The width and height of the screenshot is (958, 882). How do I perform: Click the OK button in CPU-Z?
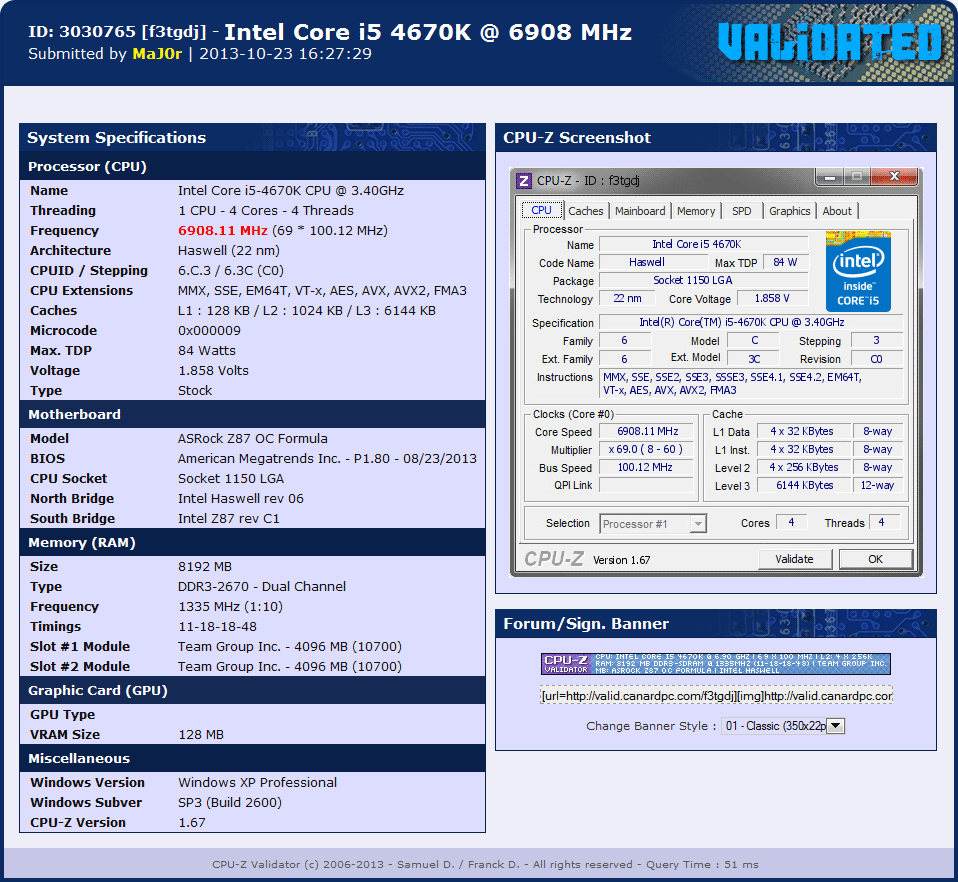click(876, 559)
